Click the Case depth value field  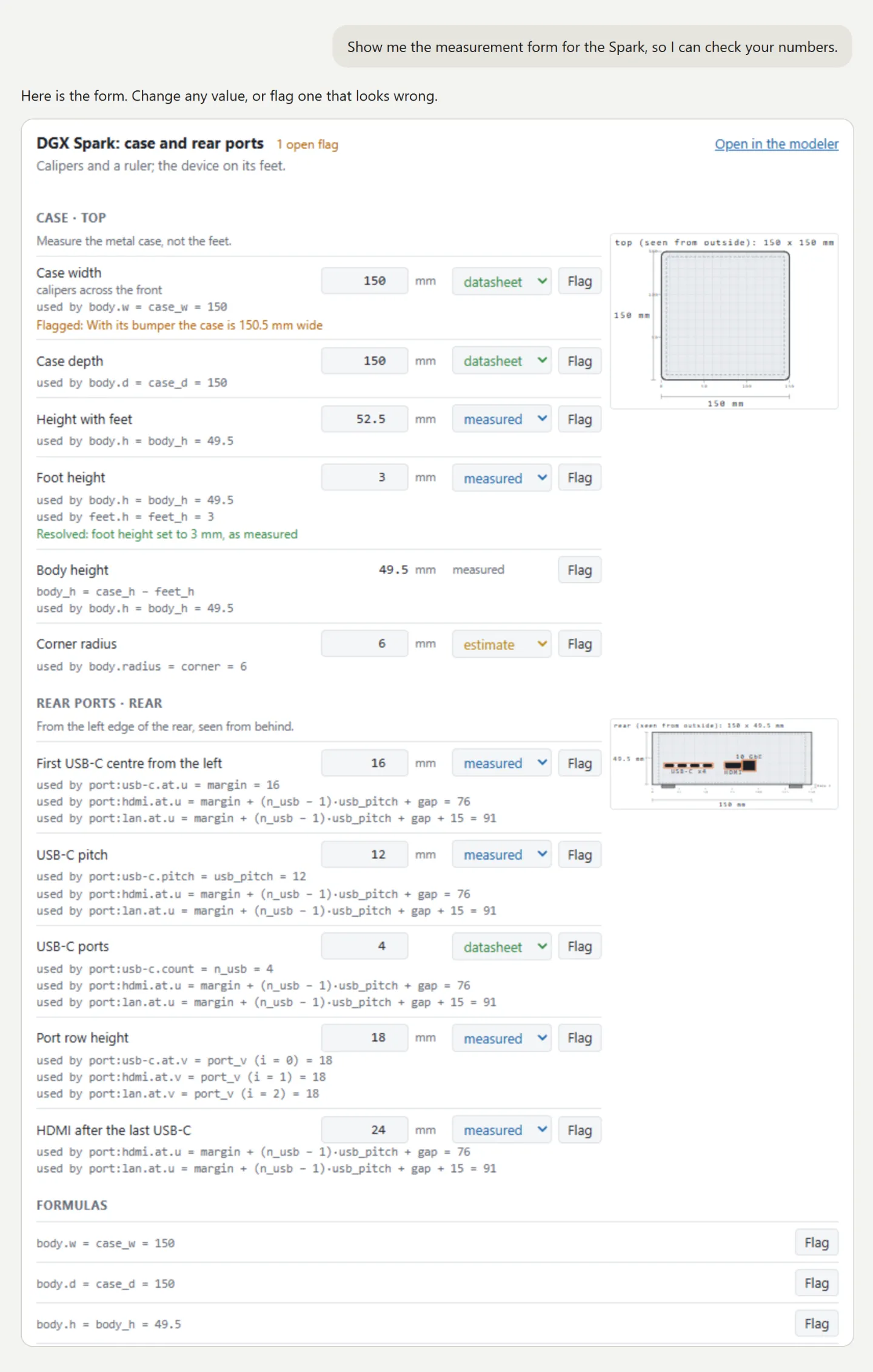pos(364,361)
